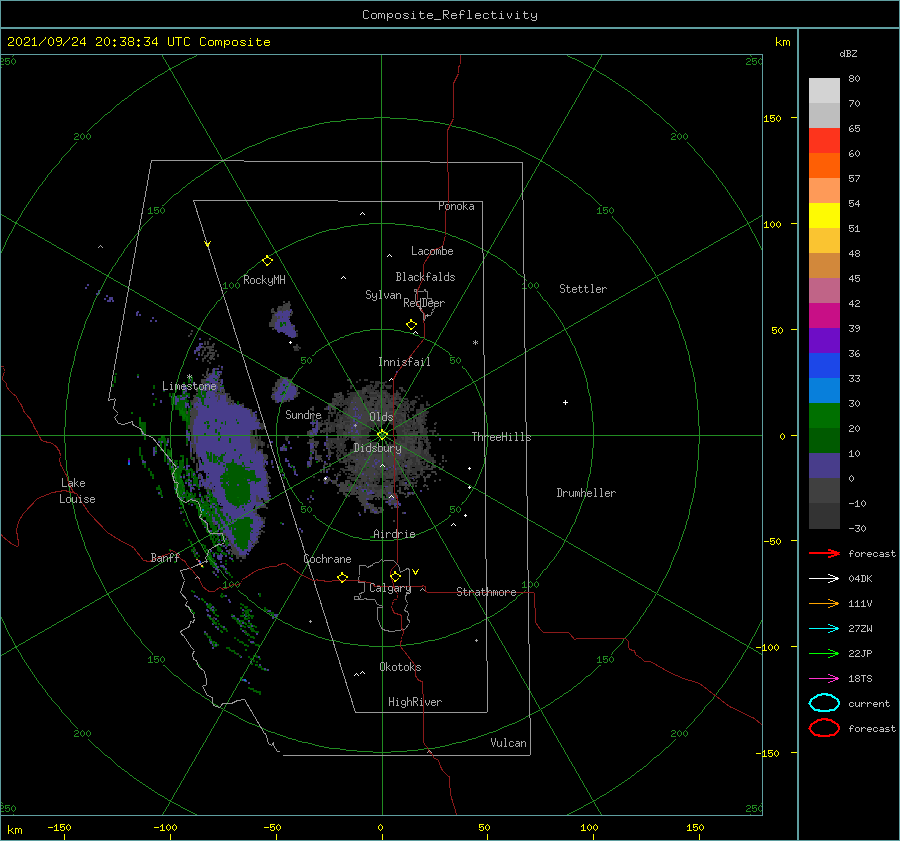
Task: Click the yellow diamond marker near RockyMH
Action: click(267, 261)
